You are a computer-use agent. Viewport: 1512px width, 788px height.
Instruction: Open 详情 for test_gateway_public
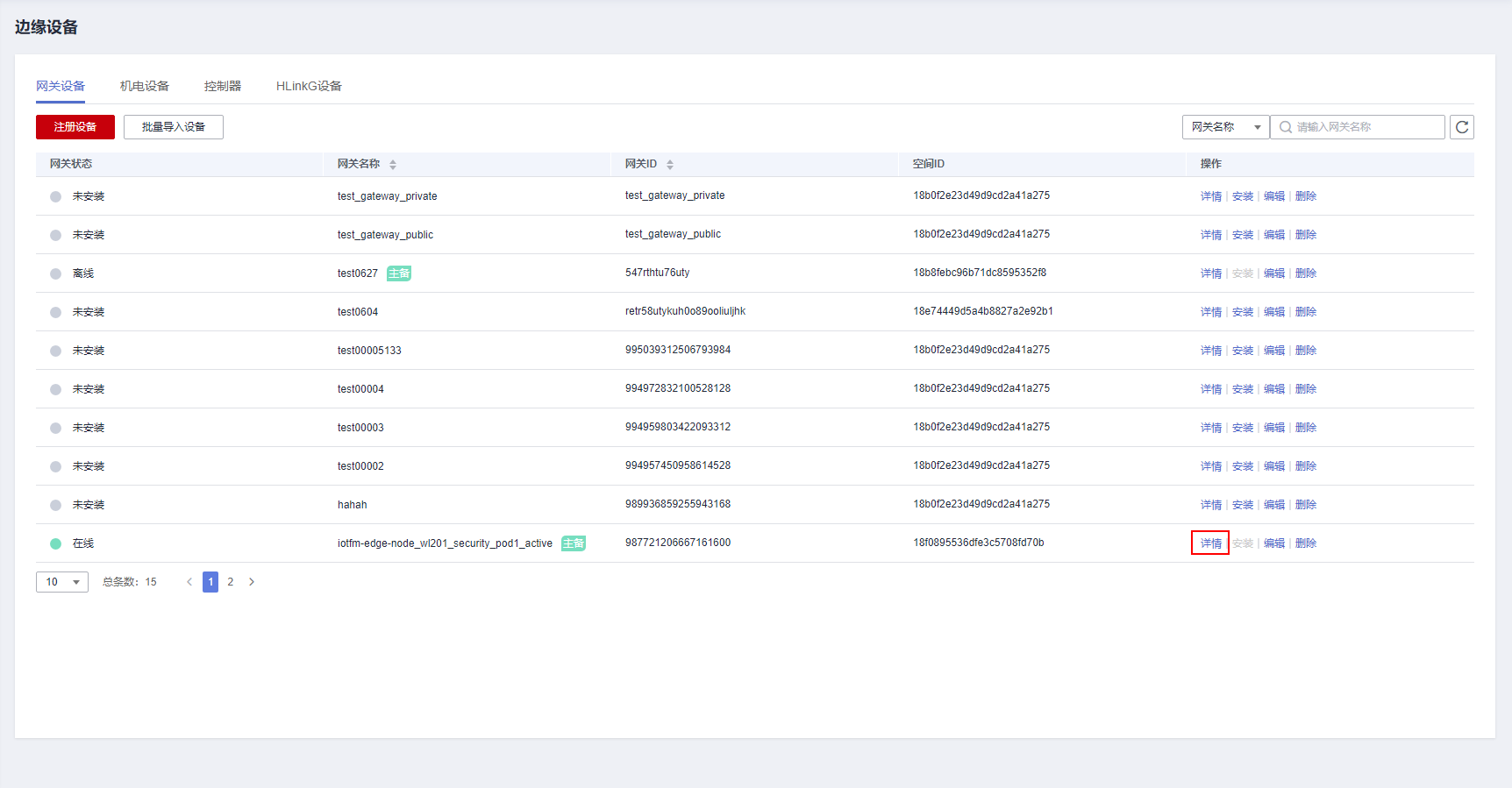coord(1211,235)
